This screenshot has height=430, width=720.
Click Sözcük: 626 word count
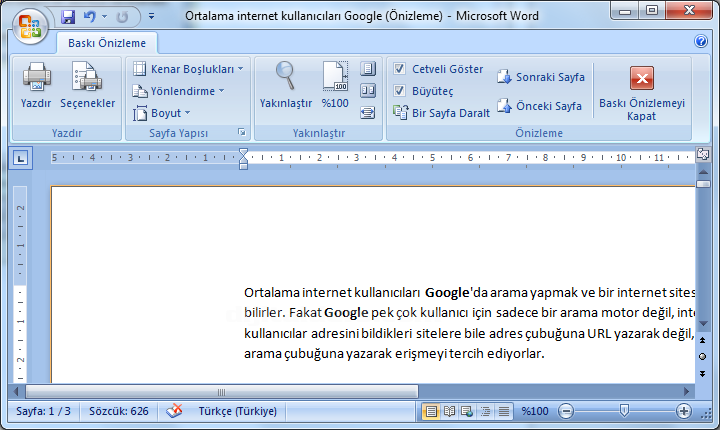coord(118,411)
